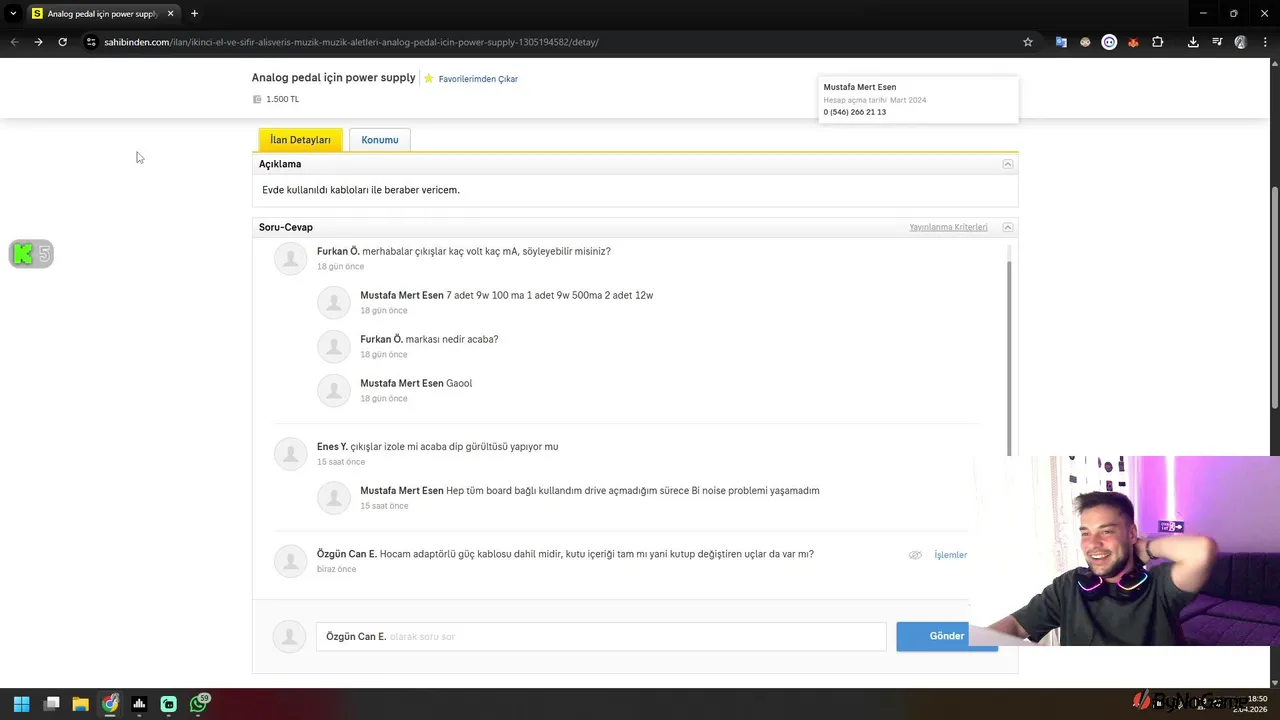
Task: Click the Soru-Cevap inner scrollbar
Action: pyautogui.click(x=1009, y=357)
